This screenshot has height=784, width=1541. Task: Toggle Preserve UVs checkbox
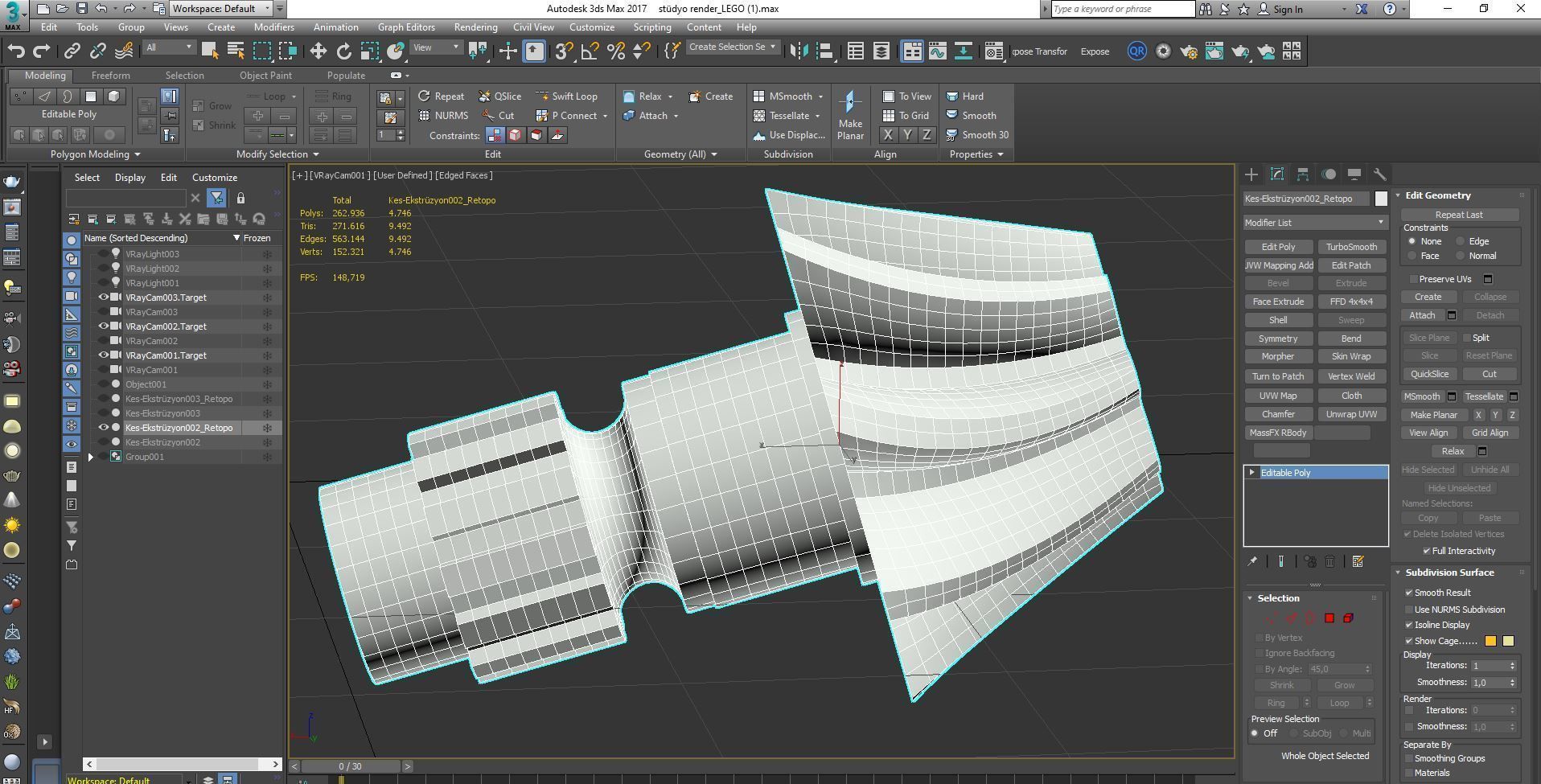point(1413,279)
